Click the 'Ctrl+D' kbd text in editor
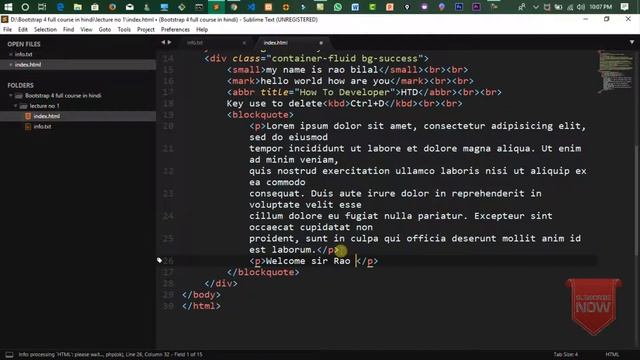The width and height of the screenshot is (640, 360). tap(367, 104)
